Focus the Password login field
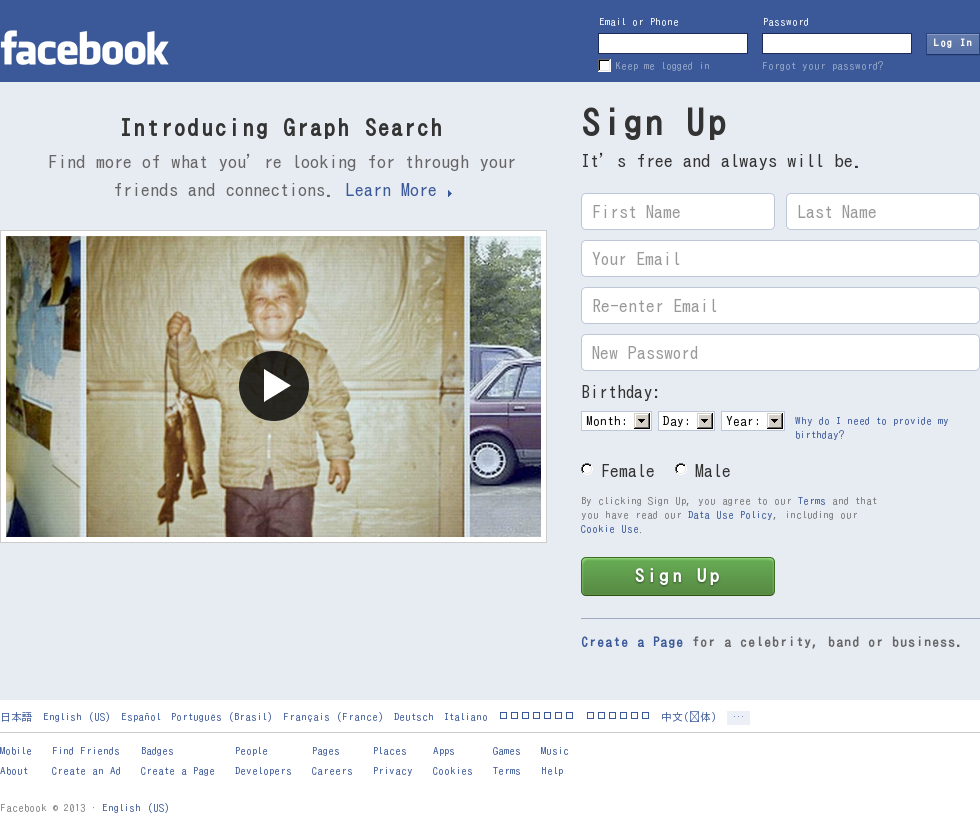The height and width of the screenshot is (835, 980). (836, 43)
